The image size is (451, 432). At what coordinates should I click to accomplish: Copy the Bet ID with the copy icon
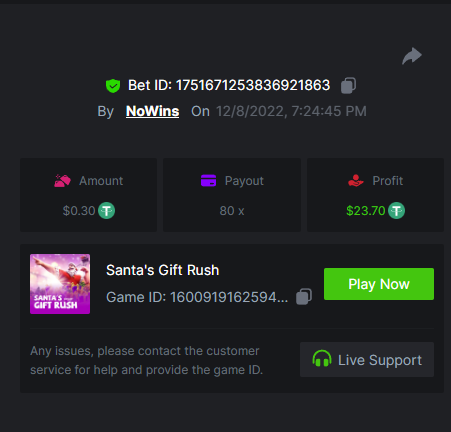tap(348, 85)
